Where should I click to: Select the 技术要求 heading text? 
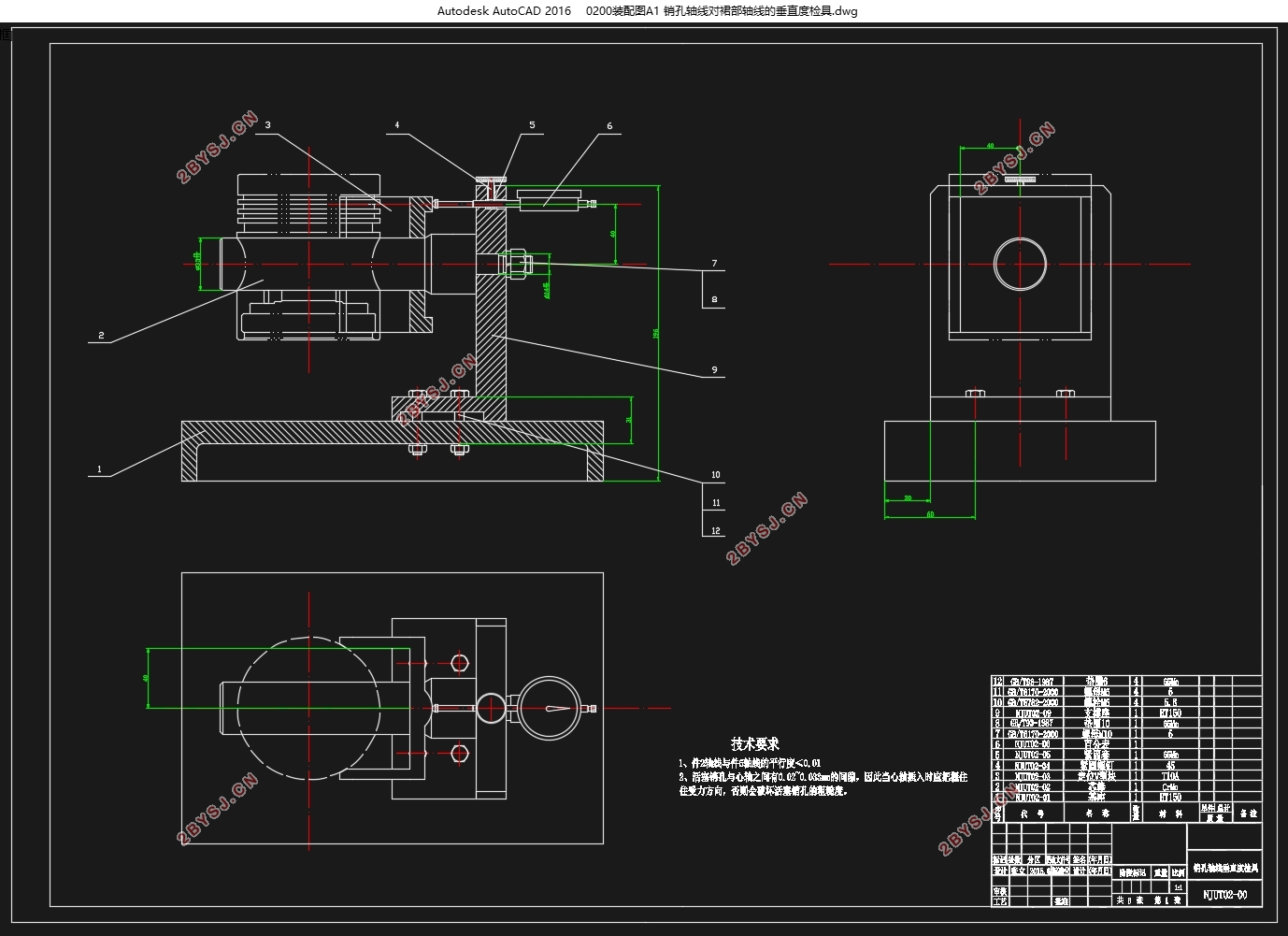[755, 744]
